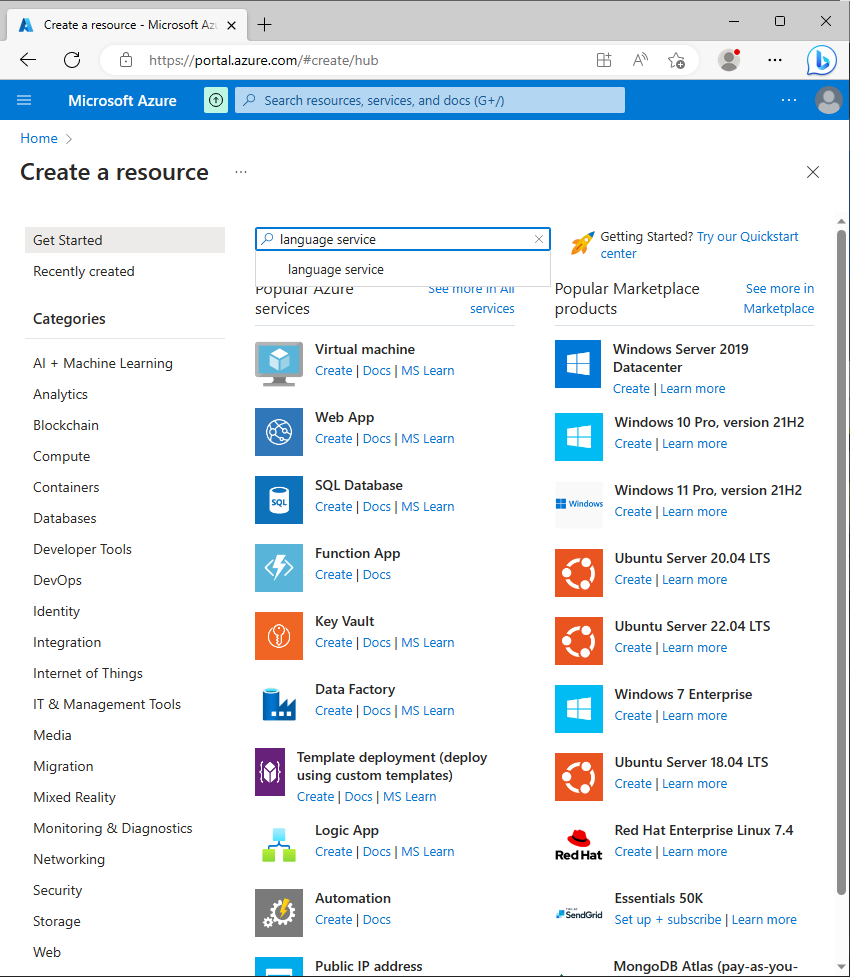Click the Red Hat logo icon
Viewport: 850px width, 977px height.
pyautogui.click(x=579, y=845)
